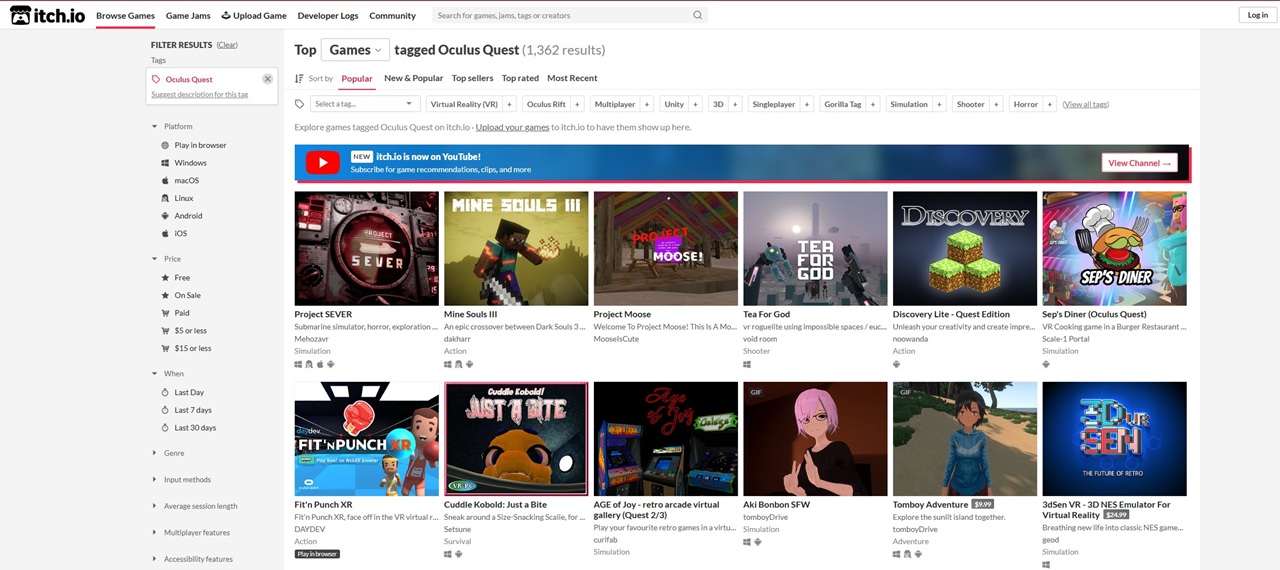Filter by Linux platform

click(177, 198)
